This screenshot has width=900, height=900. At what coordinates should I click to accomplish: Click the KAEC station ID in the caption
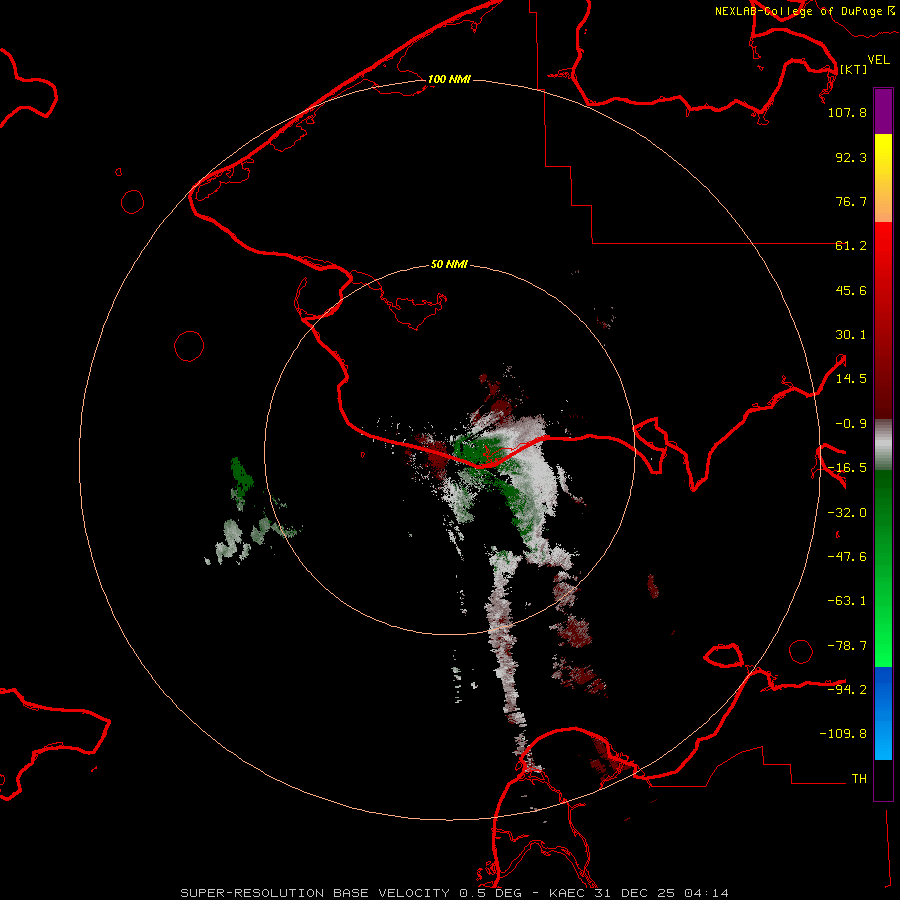[568, 893]
